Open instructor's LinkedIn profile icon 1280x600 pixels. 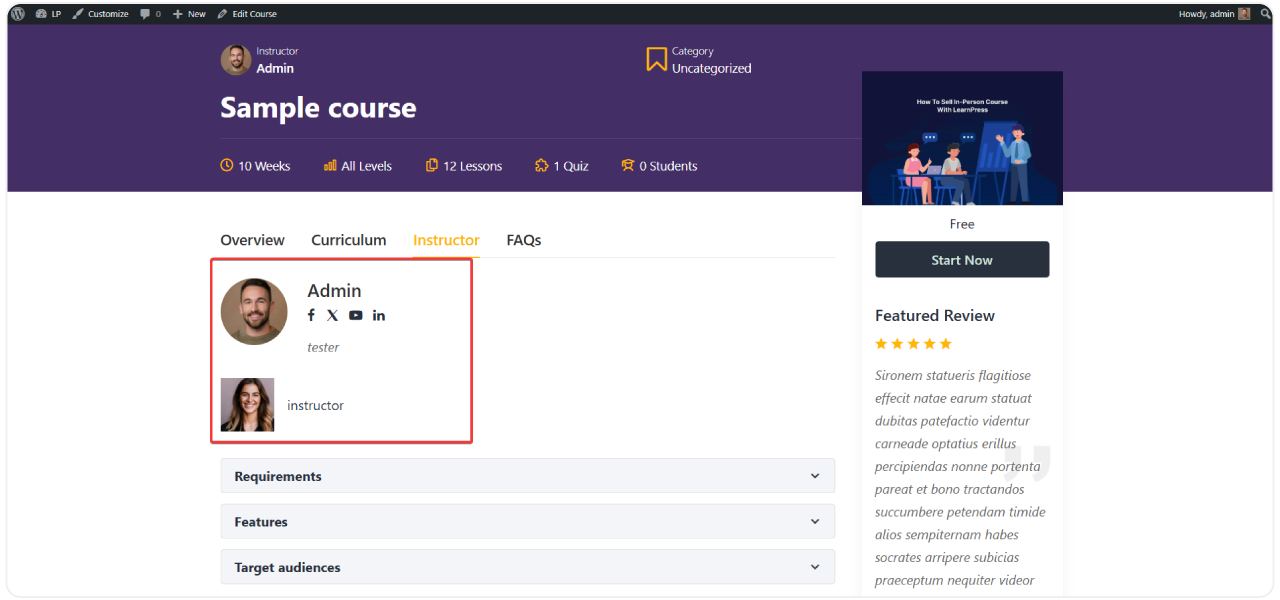click(x=379, y=315)
